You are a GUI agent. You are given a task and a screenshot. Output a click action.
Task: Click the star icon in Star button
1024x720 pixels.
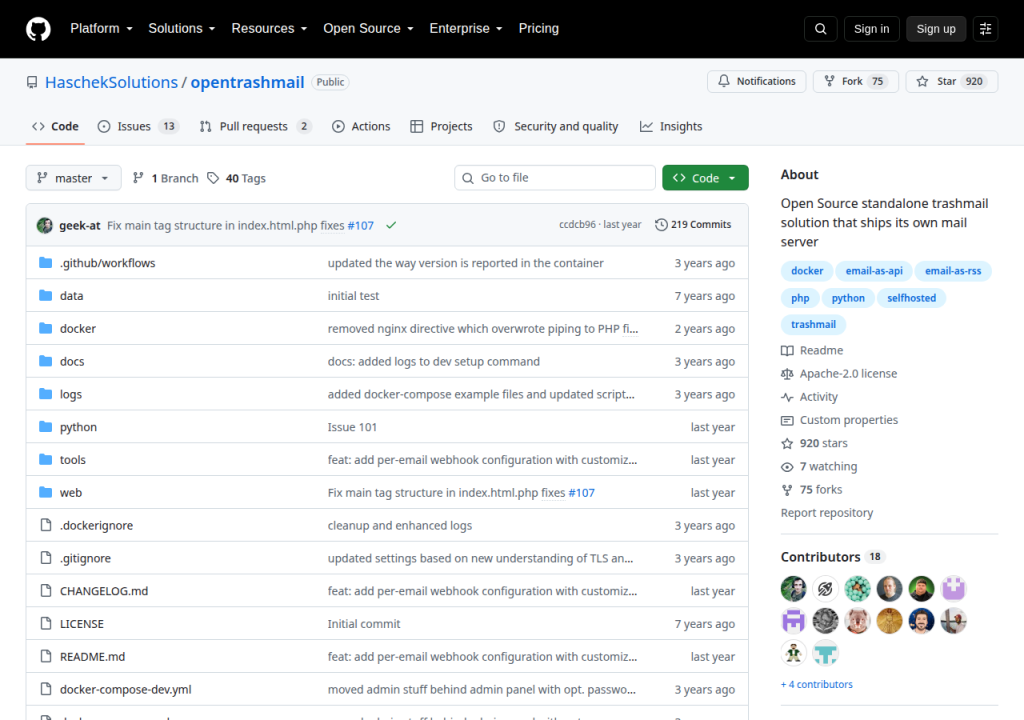pyautogui.click(x=922, y=81)
